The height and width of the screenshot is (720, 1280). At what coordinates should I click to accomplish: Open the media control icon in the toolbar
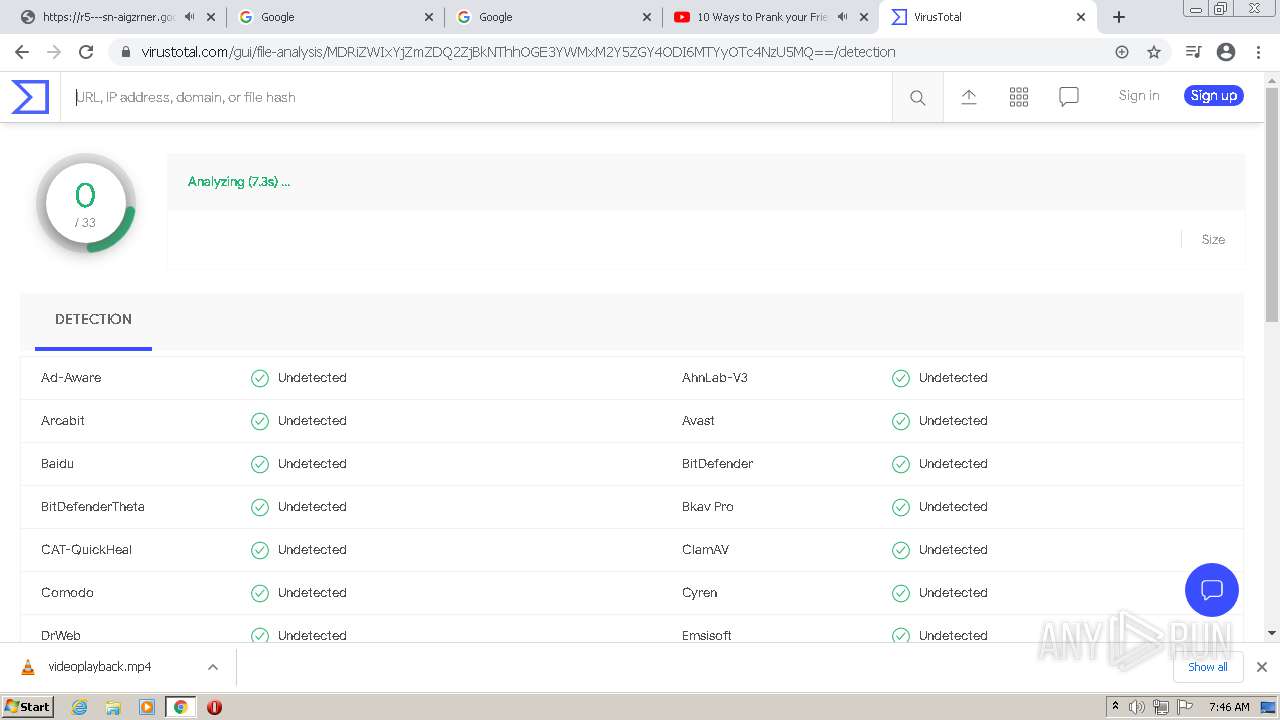[1193, 52]
